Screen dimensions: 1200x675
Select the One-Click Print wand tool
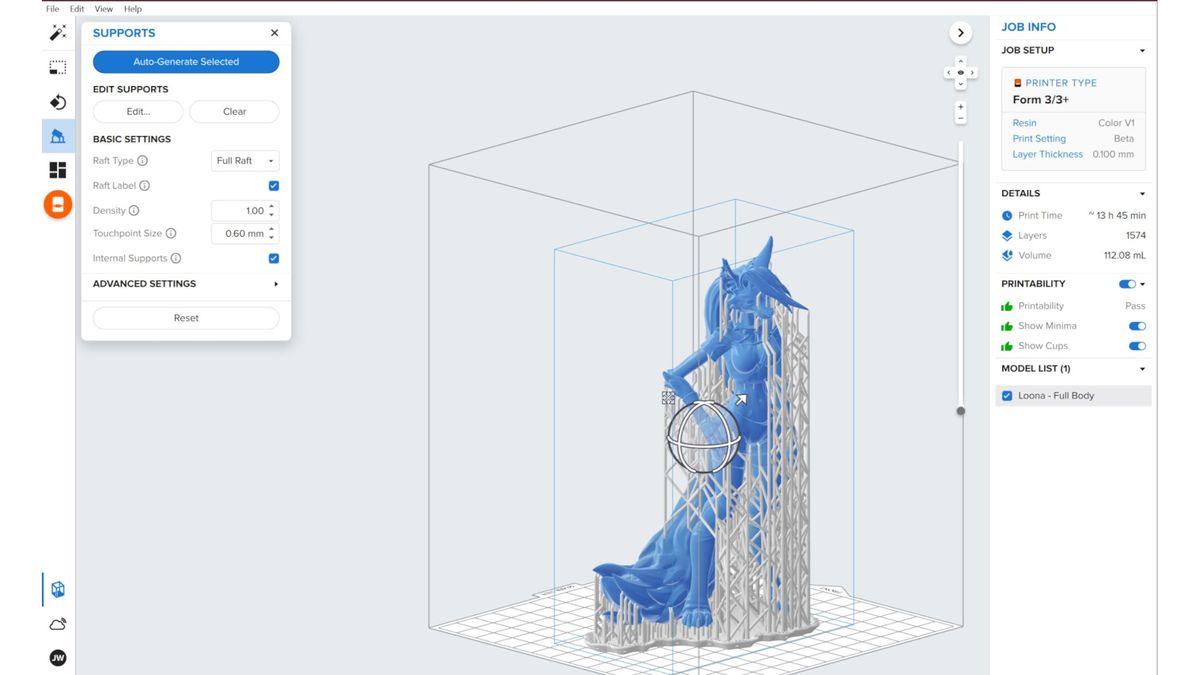(x=57, y=33)
